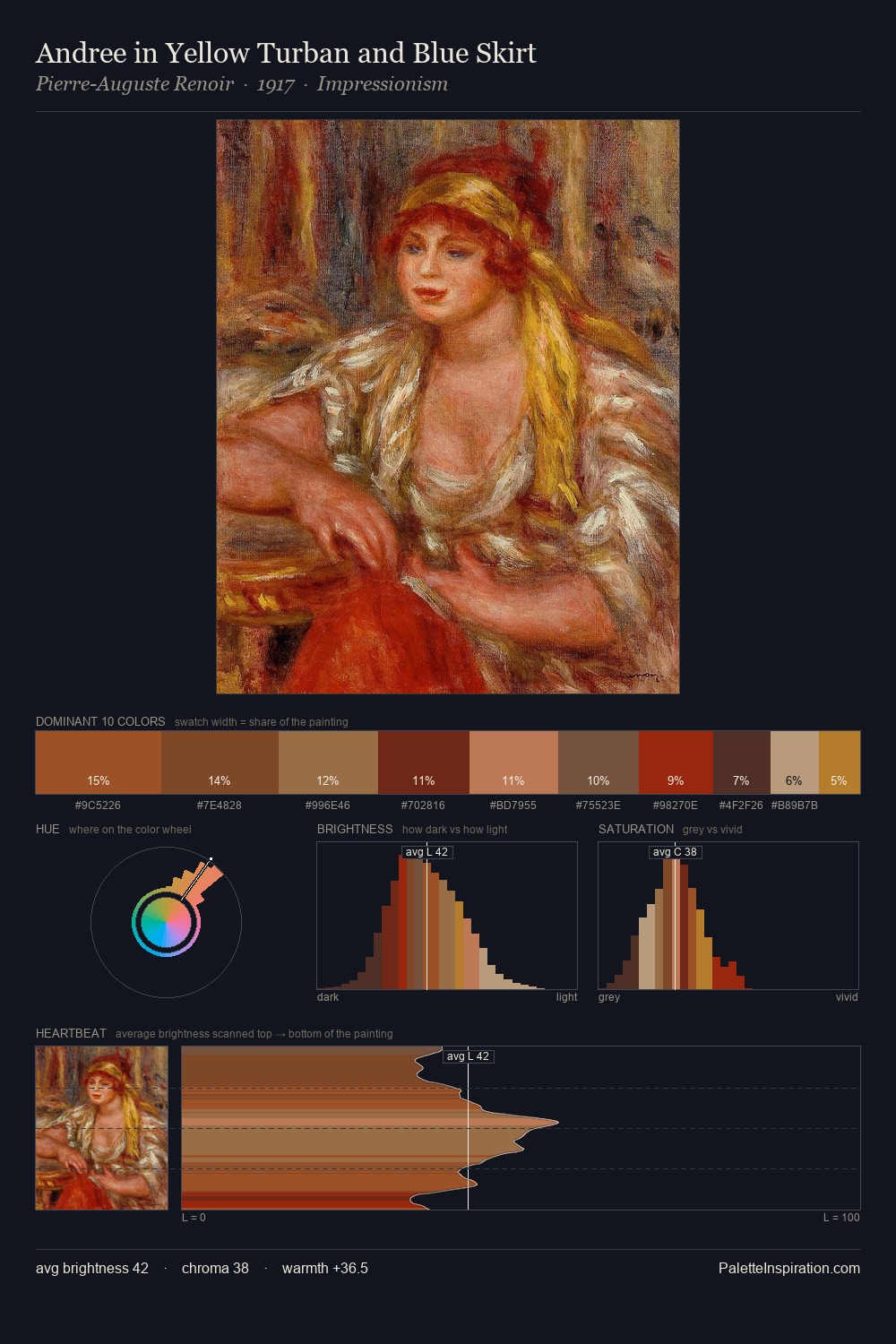Click the hex code #75523E
Screen dimensions: 896x1344
pyautogui.click(x=598, y=806)
